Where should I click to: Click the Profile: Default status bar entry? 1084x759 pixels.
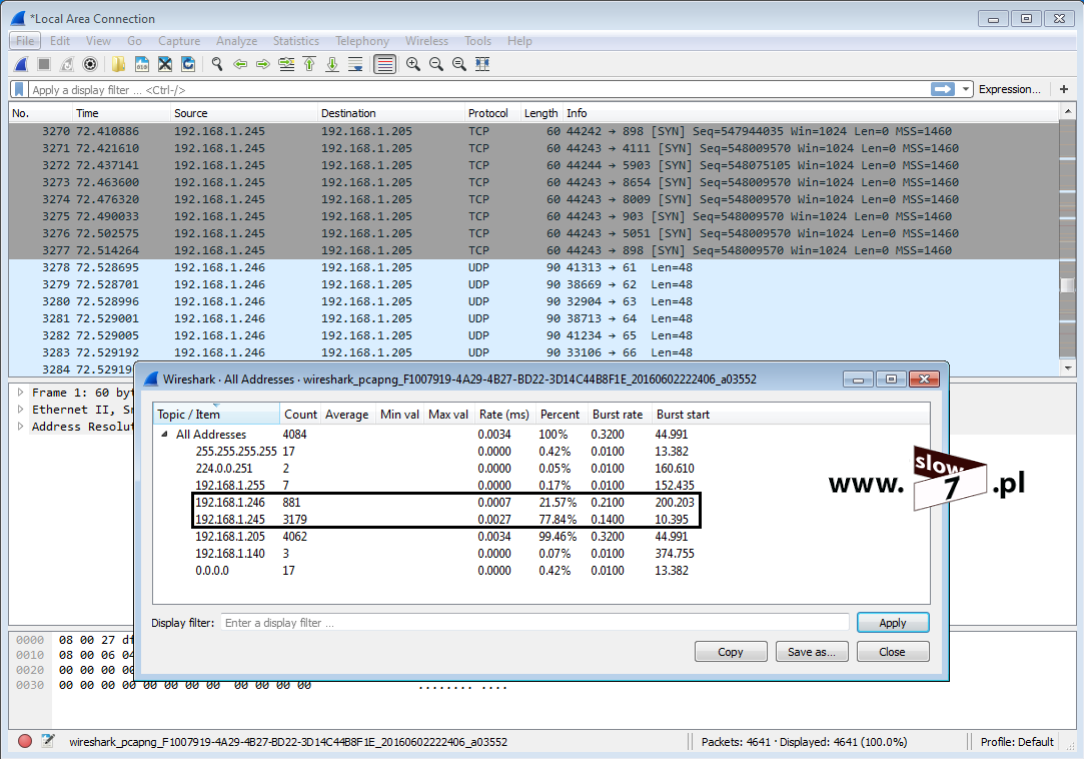(1017, 741)
